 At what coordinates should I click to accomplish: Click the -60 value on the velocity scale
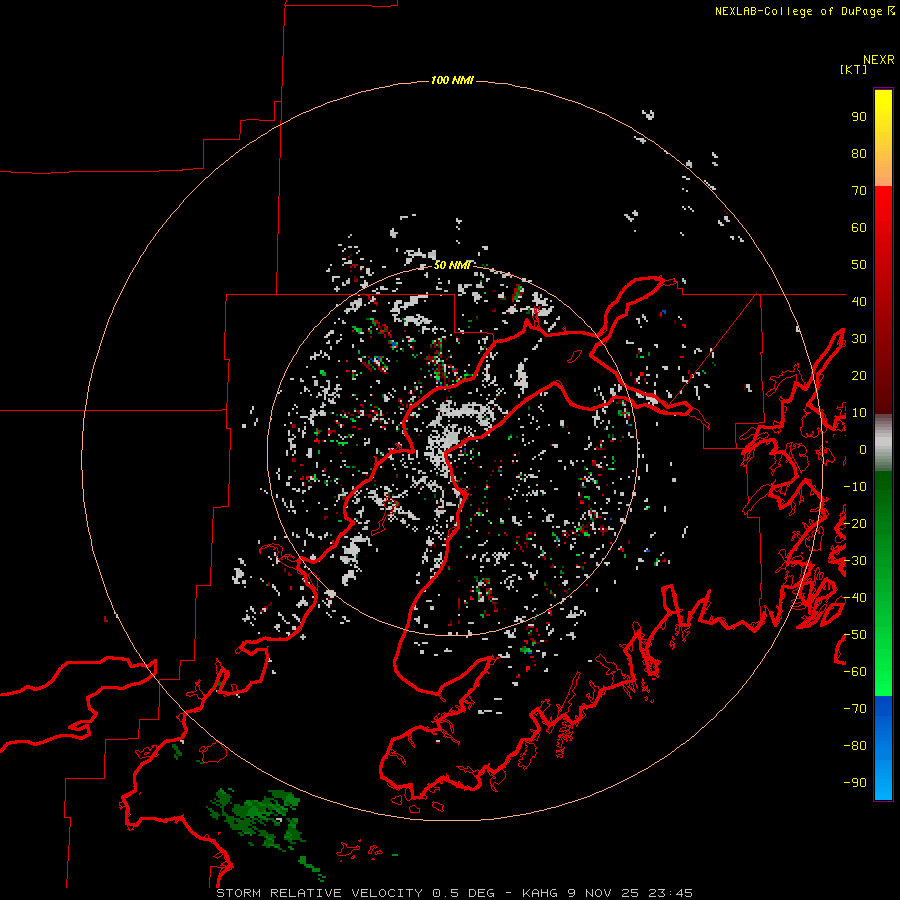tap(855, 672)
